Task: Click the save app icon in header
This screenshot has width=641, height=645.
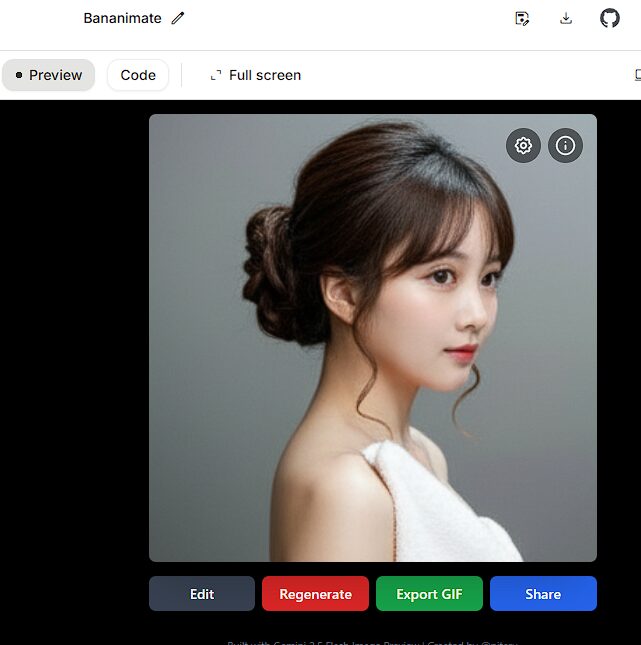Action: (x=521, y=18)
